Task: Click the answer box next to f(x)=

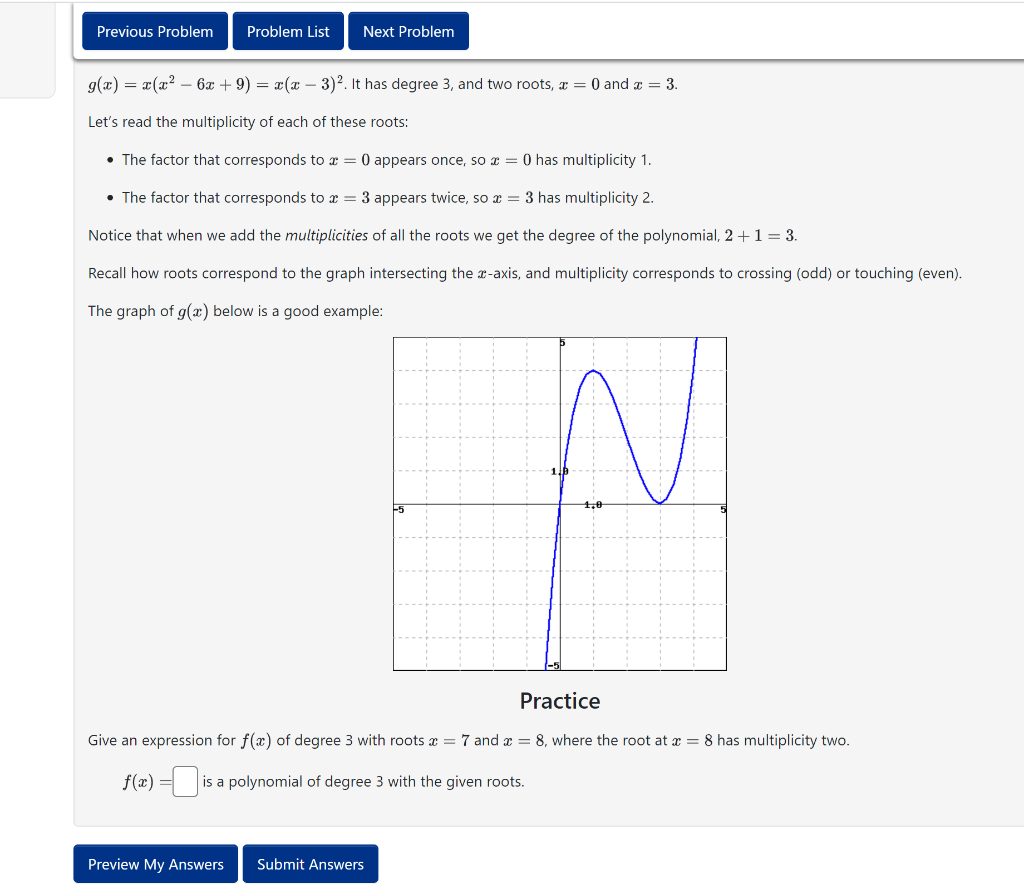Action: coord(185,781)
